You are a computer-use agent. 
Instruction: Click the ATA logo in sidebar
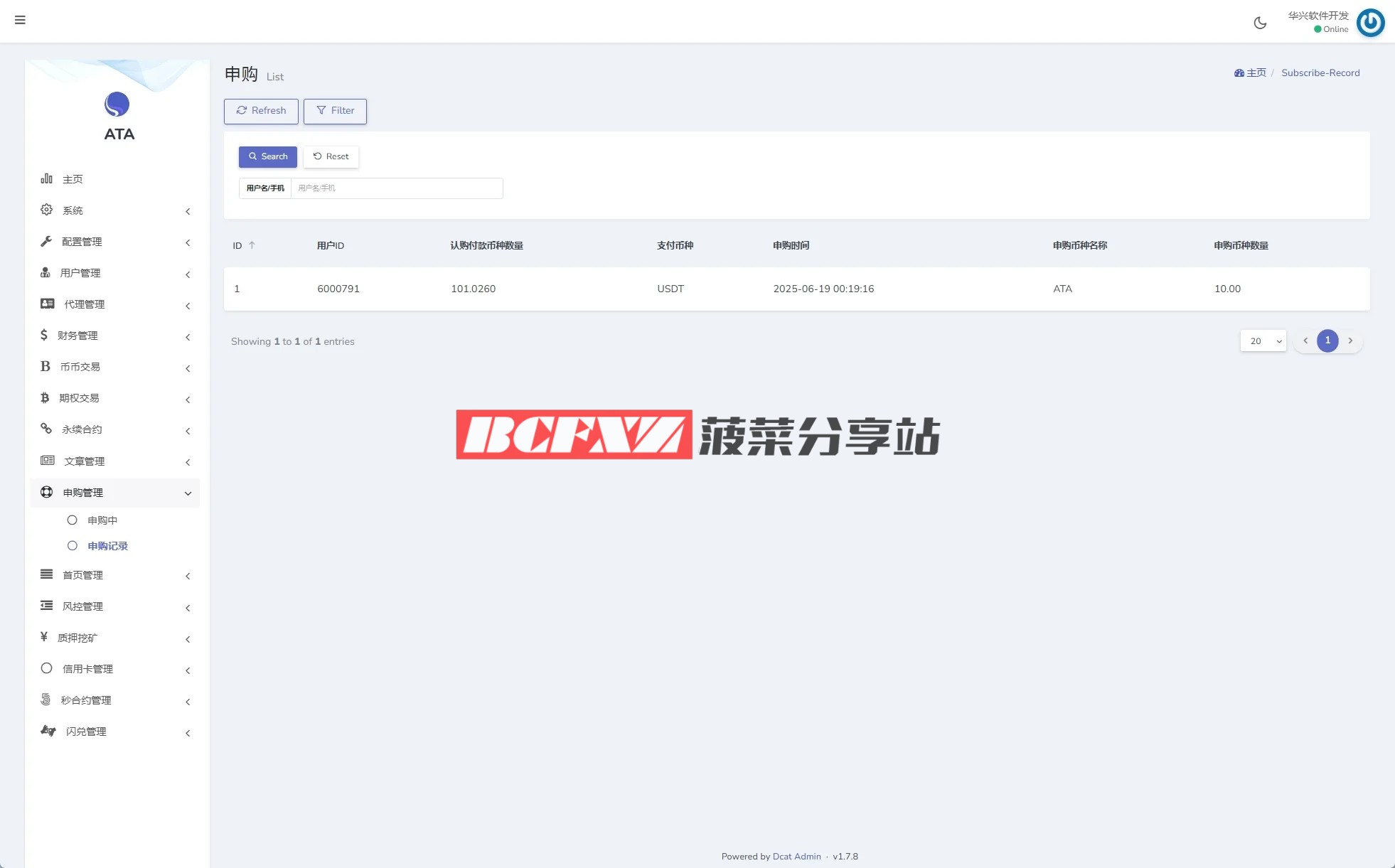(x=117, y=105)
